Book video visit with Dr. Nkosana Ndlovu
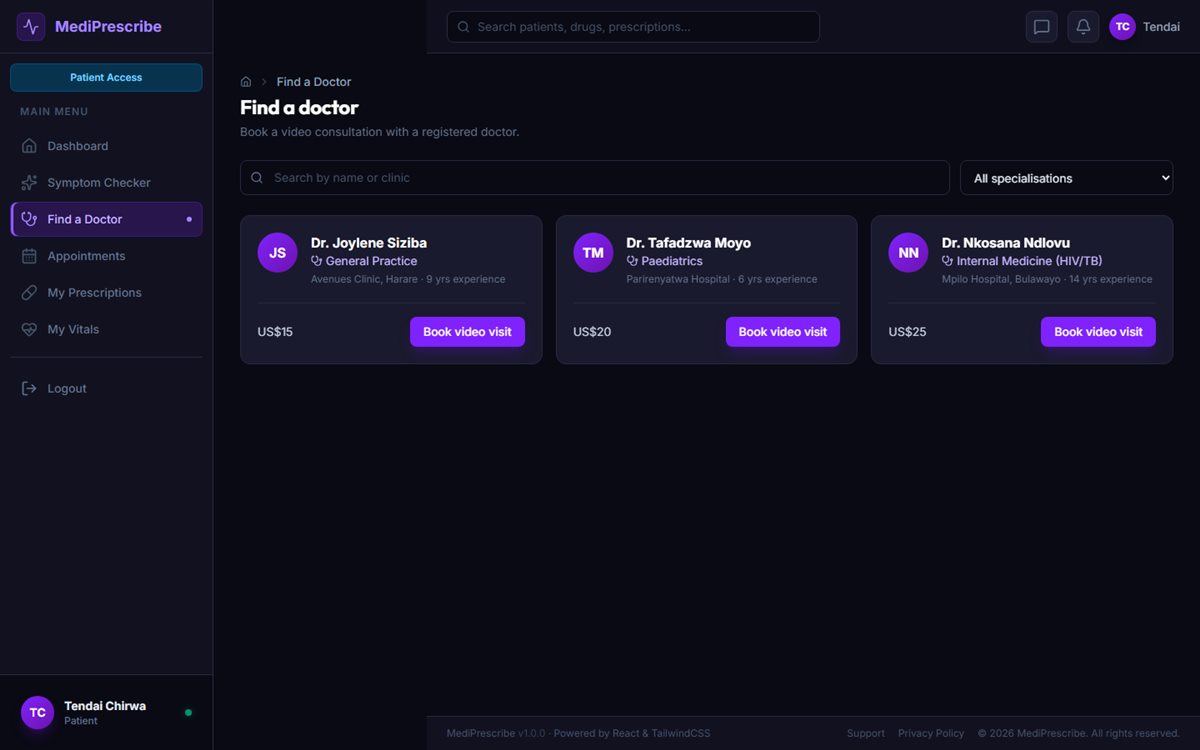Image resolution: width=1200 pixels, height=750 pixels. (x=1098, y=332)
